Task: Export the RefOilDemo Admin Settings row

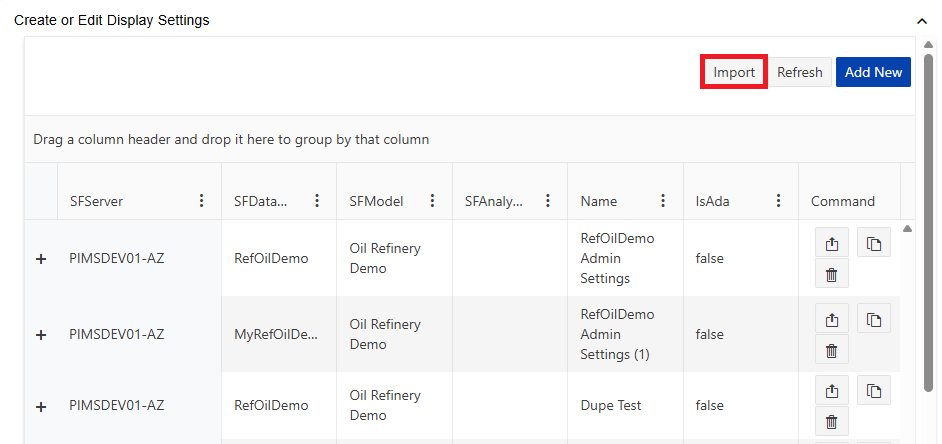Action: point(831,245)
